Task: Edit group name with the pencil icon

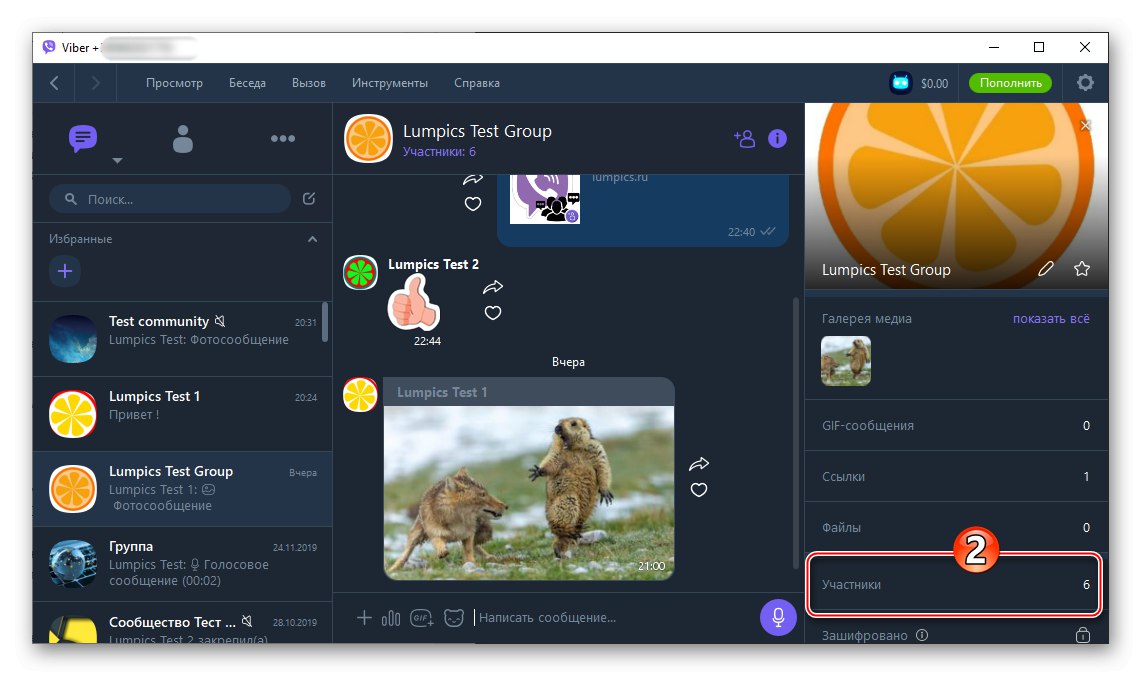Action: [x=1046, y=269]
